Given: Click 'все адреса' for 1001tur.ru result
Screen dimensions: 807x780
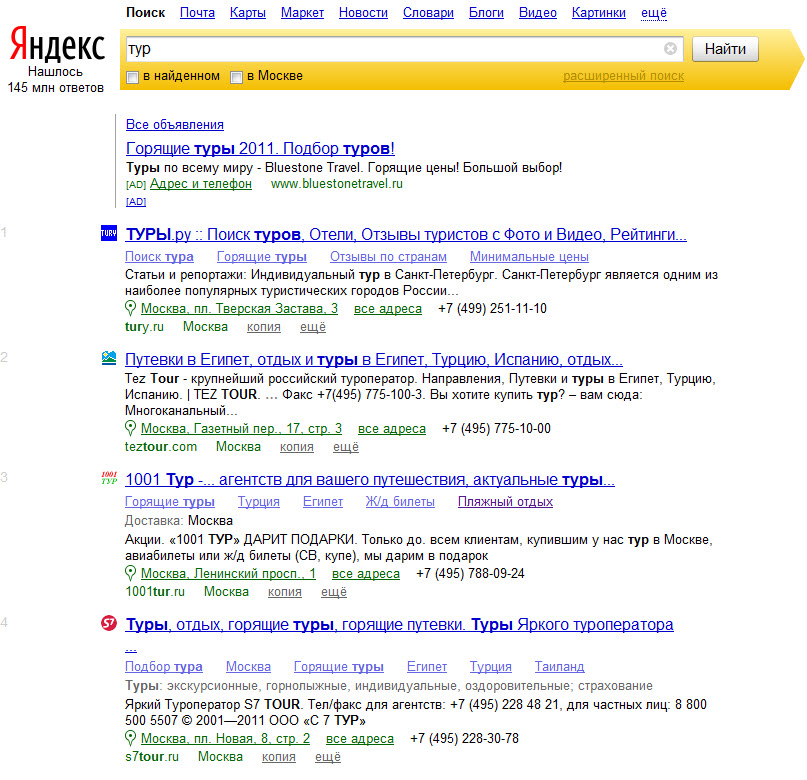Looking at the screenshot, I should tap(366, 574).
